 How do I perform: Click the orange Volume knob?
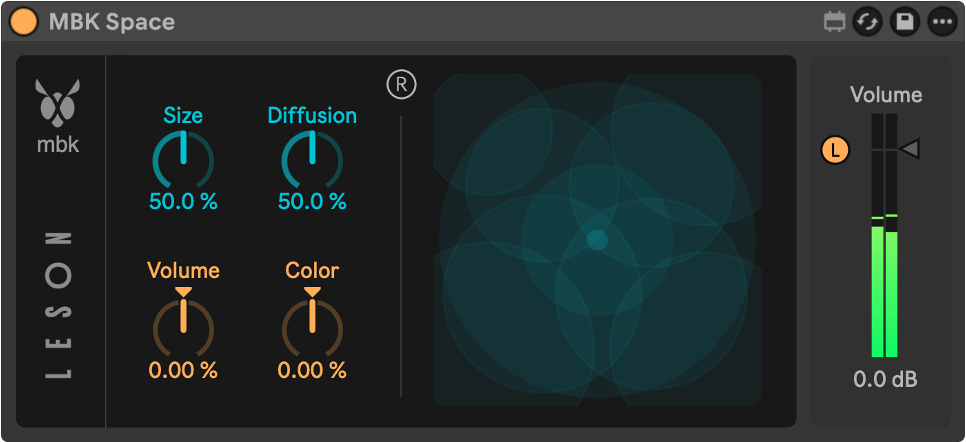(183, 325)
